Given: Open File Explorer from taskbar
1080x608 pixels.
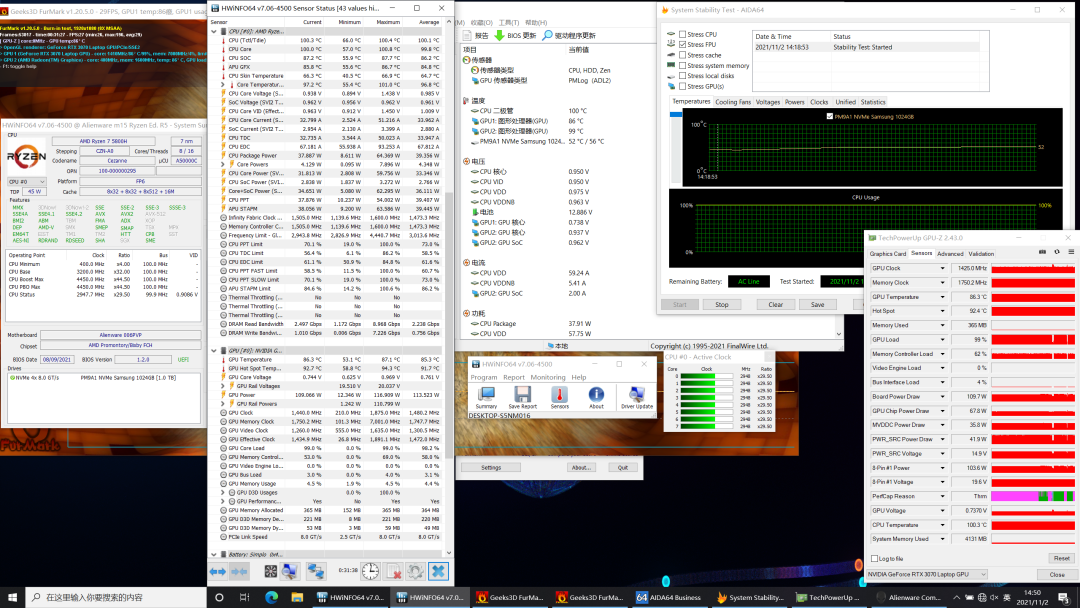Looking at the screenshot, I should pyautogui.click(x=297, y=597).
